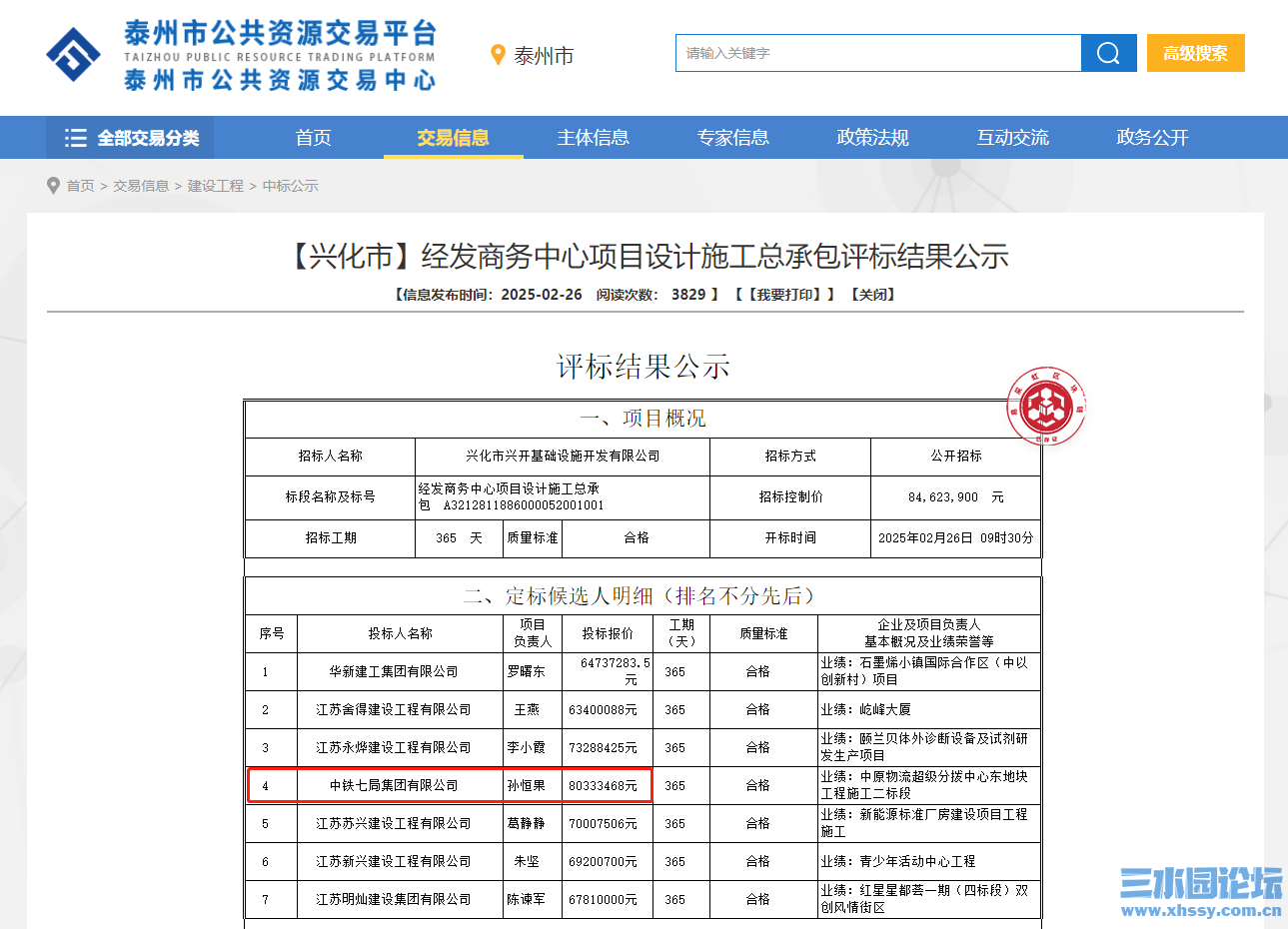Click the red circular official seal stamp
1288x929 pixels.
(x=1046, y=406)
